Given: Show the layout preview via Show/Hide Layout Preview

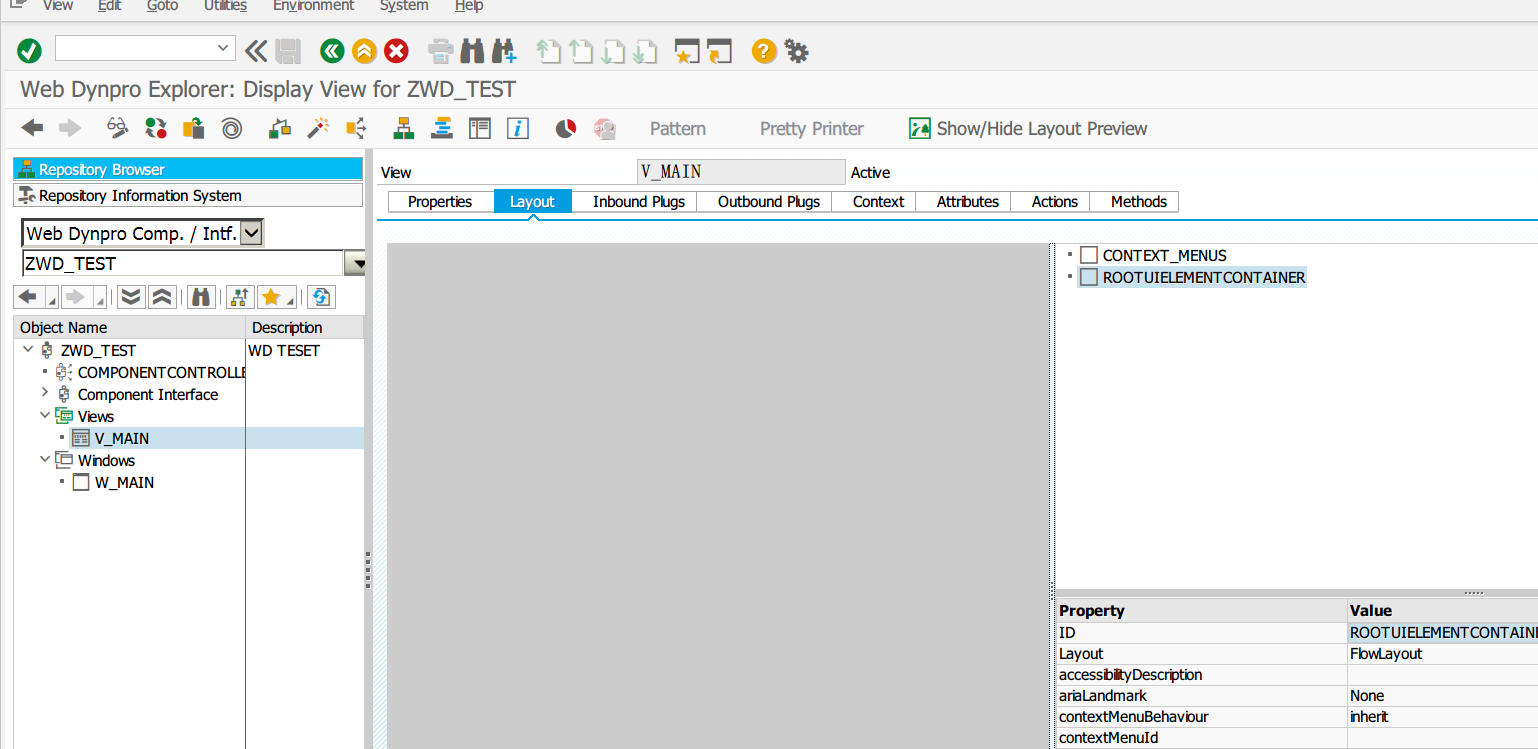Looking at the screenshot, I should (1027, 128).
